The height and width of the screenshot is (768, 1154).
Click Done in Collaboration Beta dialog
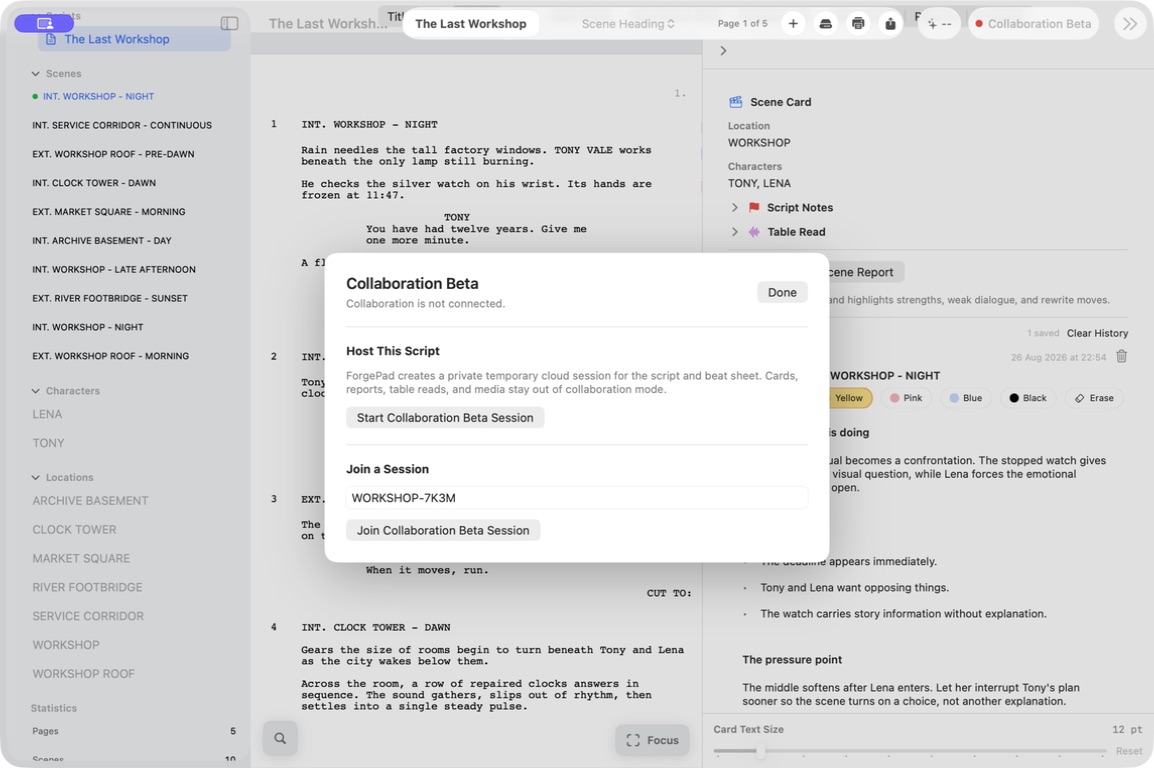pyautogui.click(x=782, y=292)
